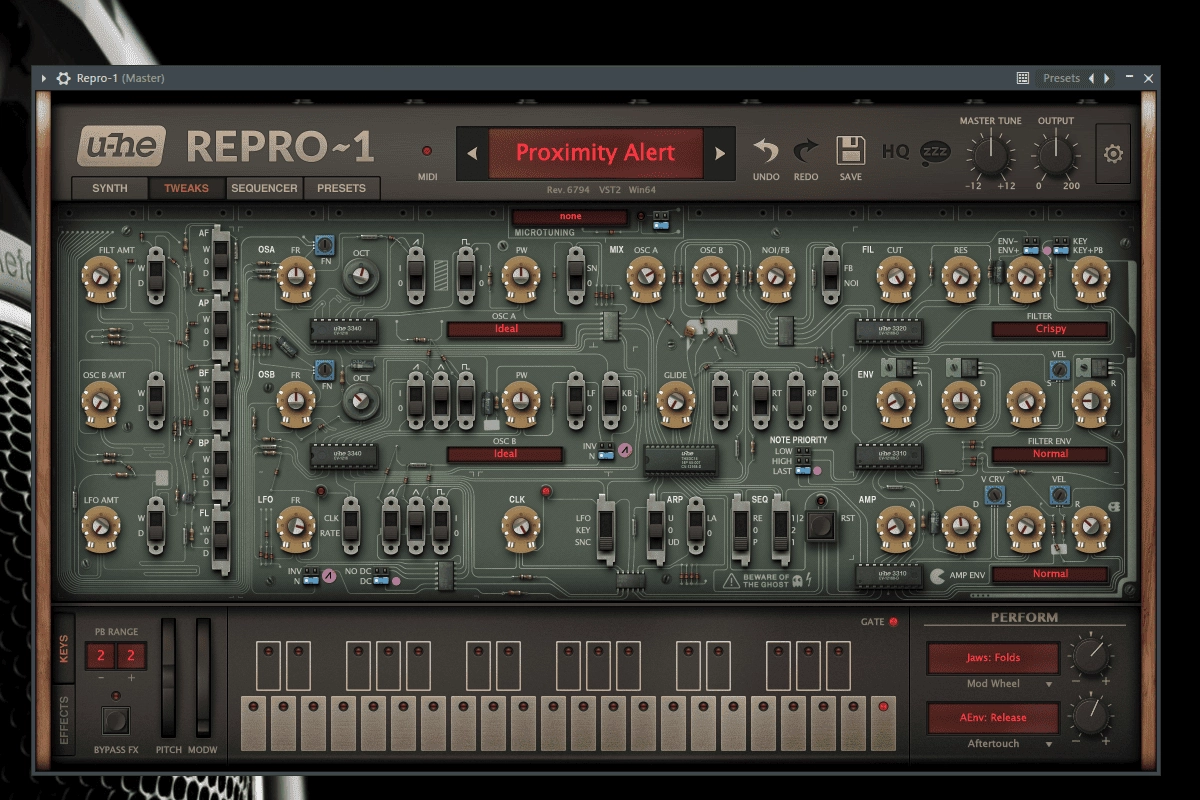Click the ghost icon near Beware warning
This screenshot has height=800, width=1200.
click(x=796, y=579)
